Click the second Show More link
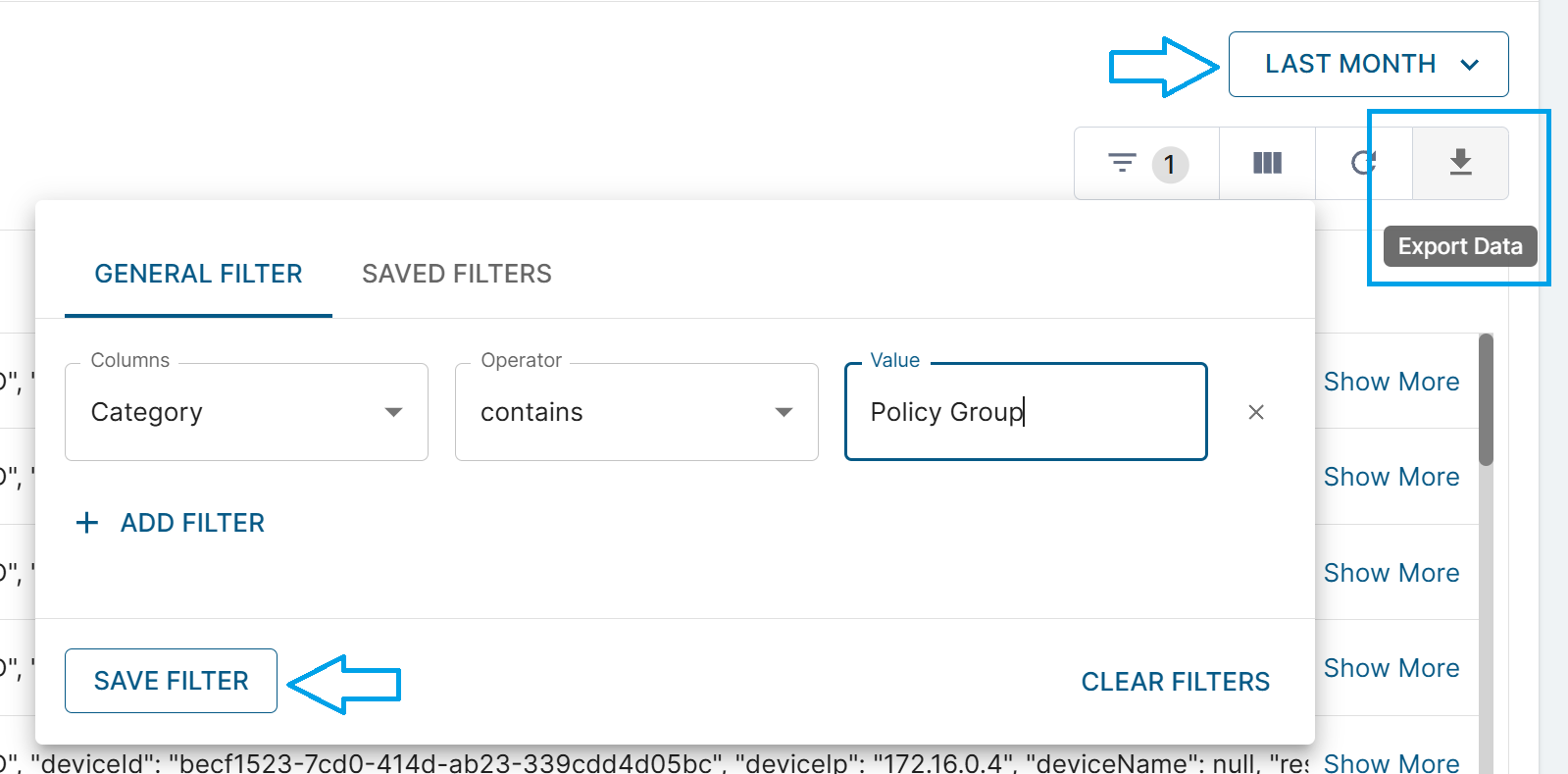The width and height of the screenshot is (1568, 774). [1391, 477]
